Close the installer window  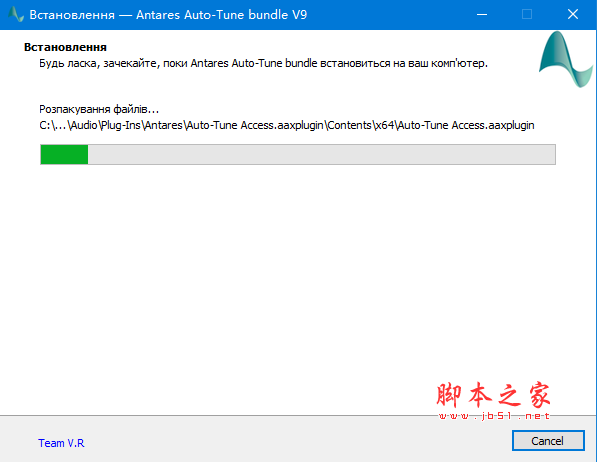(x=573, y=14)
